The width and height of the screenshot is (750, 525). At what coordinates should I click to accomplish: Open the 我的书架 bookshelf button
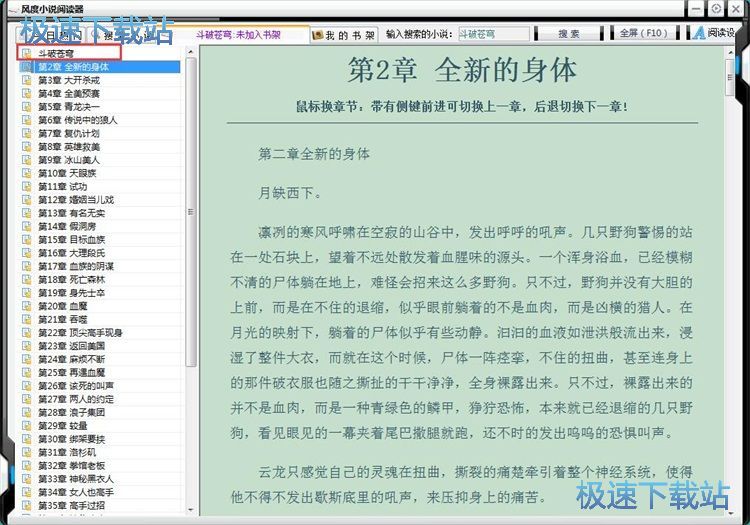344,35
